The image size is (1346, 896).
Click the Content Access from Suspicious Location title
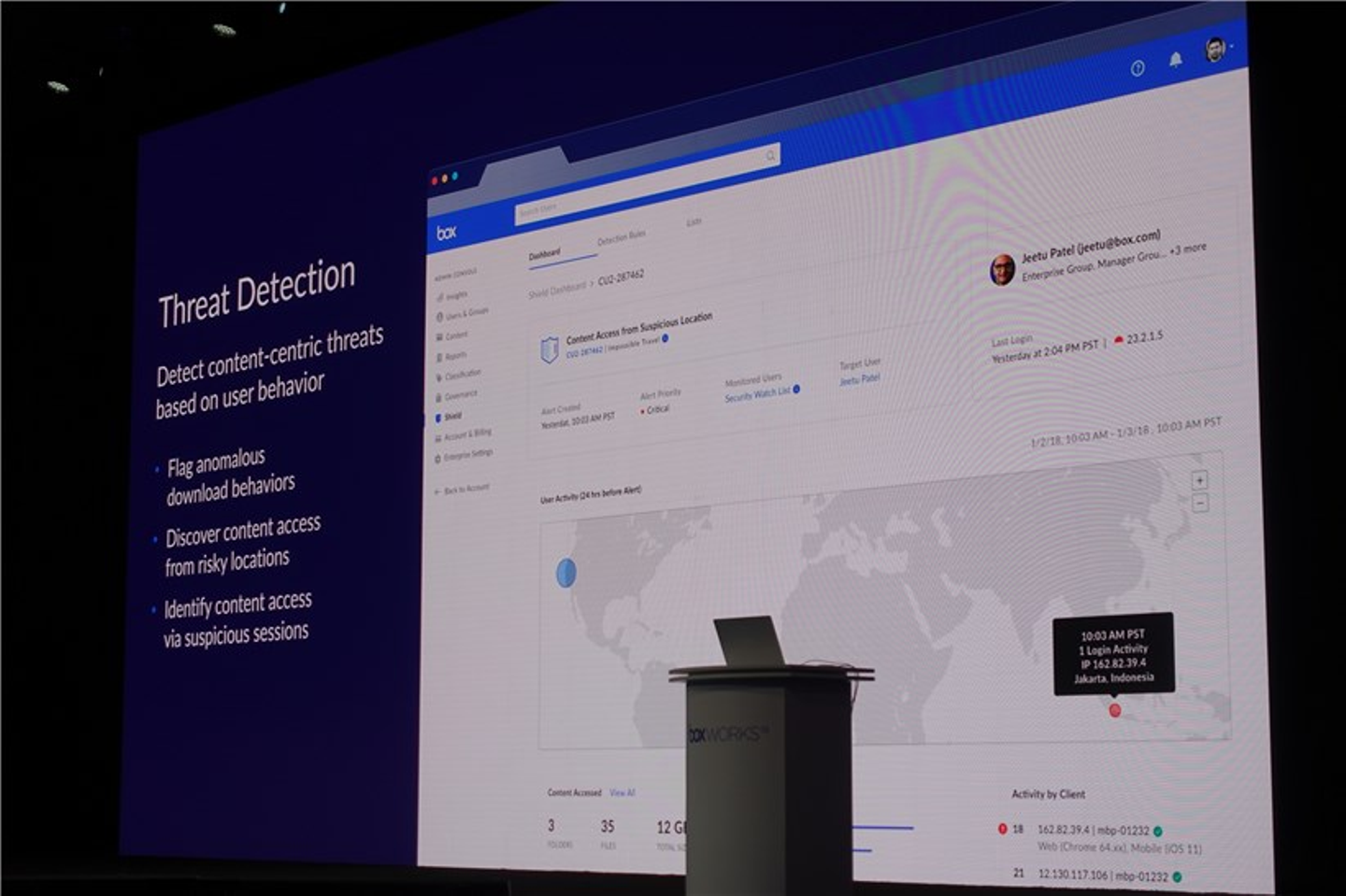tap(639, 327)
